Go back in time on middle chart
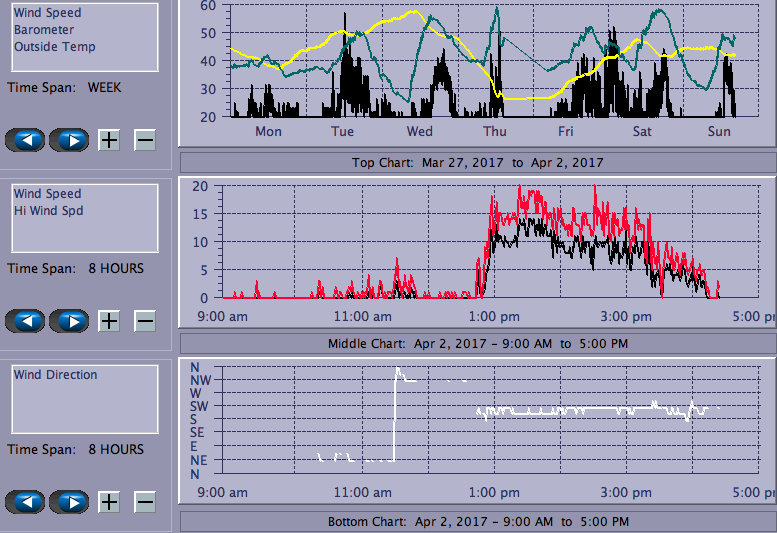This screenshot has width=777, height=533. (26, 321)
